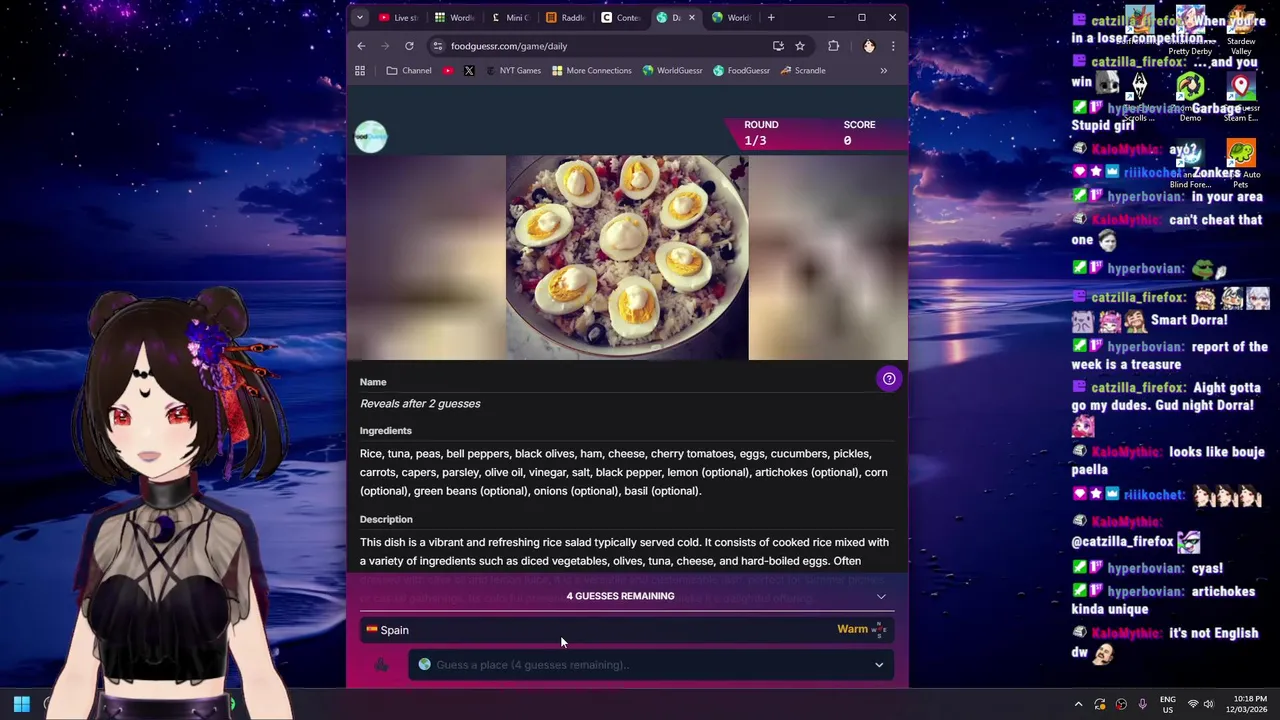Collapse the 4 Guesses Remaining panel
This screenshot has width=1280, height=720.
881,596
